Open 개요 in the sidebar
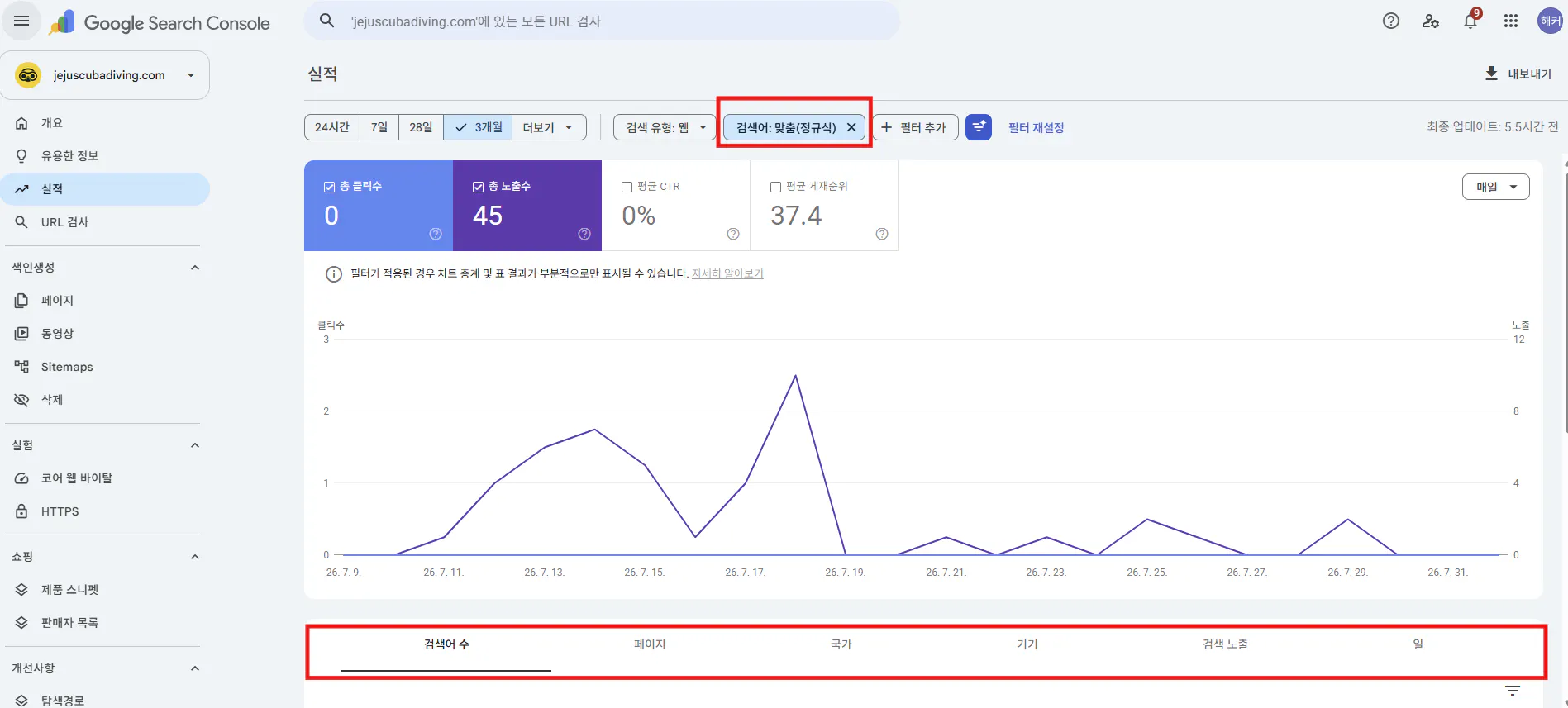This screenshot has width=1568, height=708. 106,123
